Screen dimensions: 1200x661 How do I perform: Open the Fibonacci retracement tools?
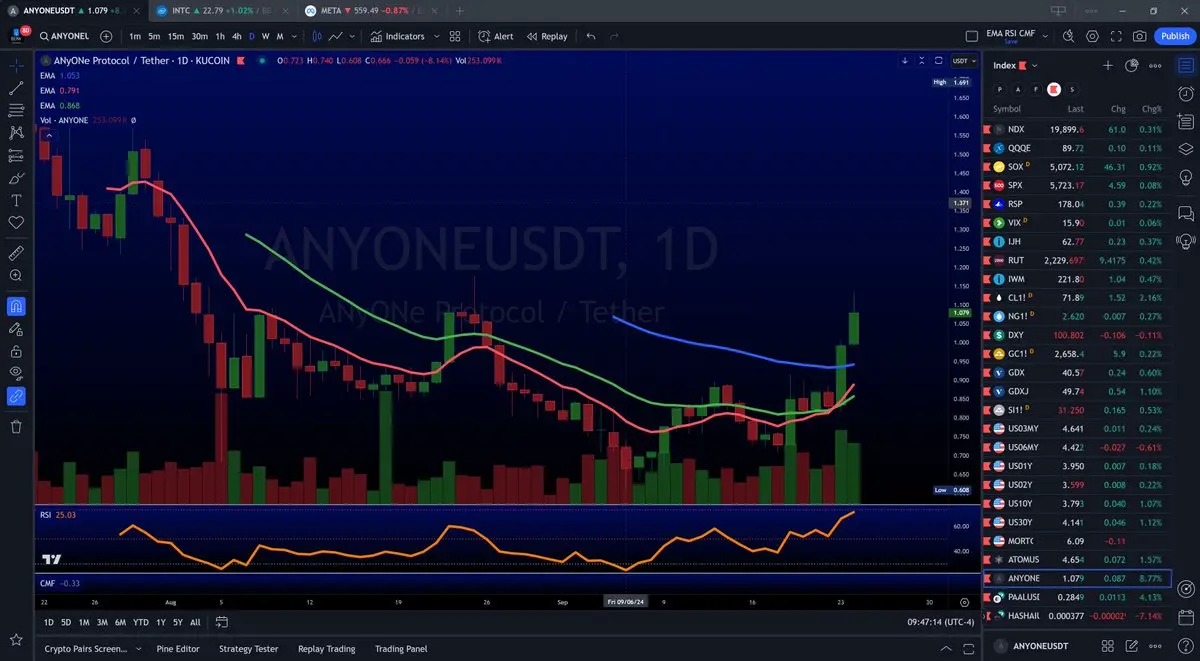pyautogui.click(x=16, y=110)
